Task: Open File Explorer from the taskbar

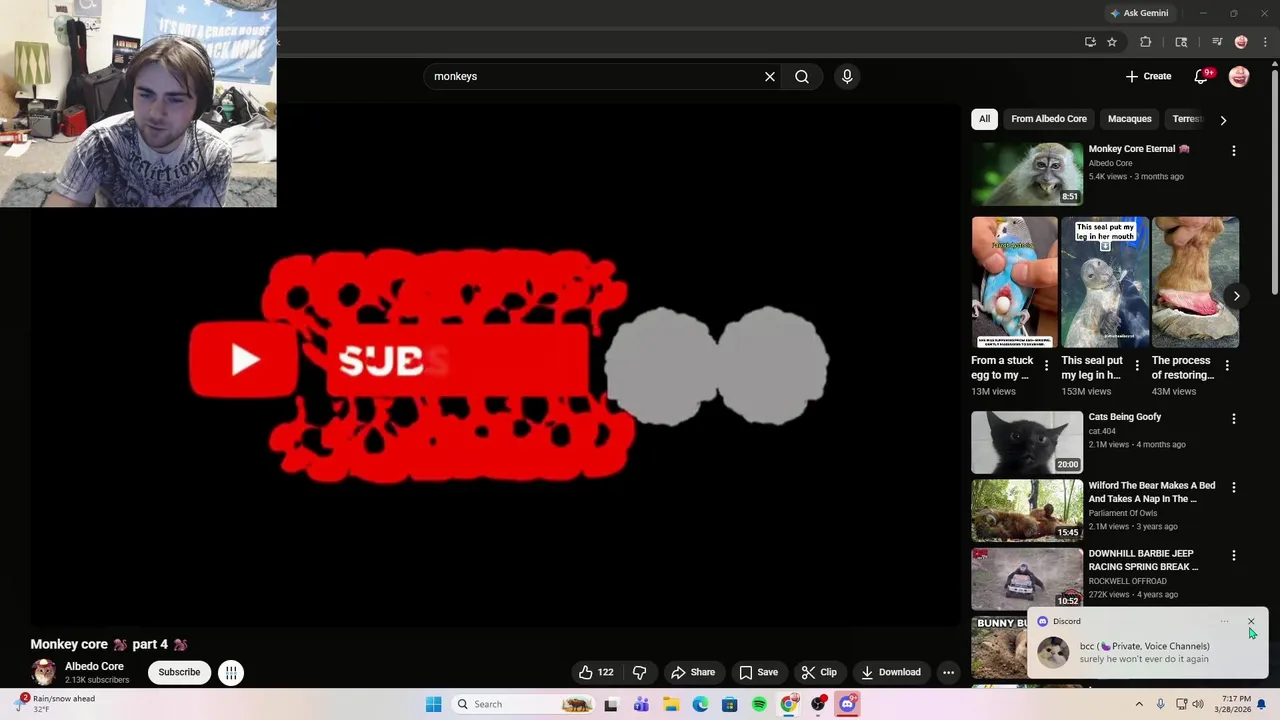Action: tap(671, 704)
